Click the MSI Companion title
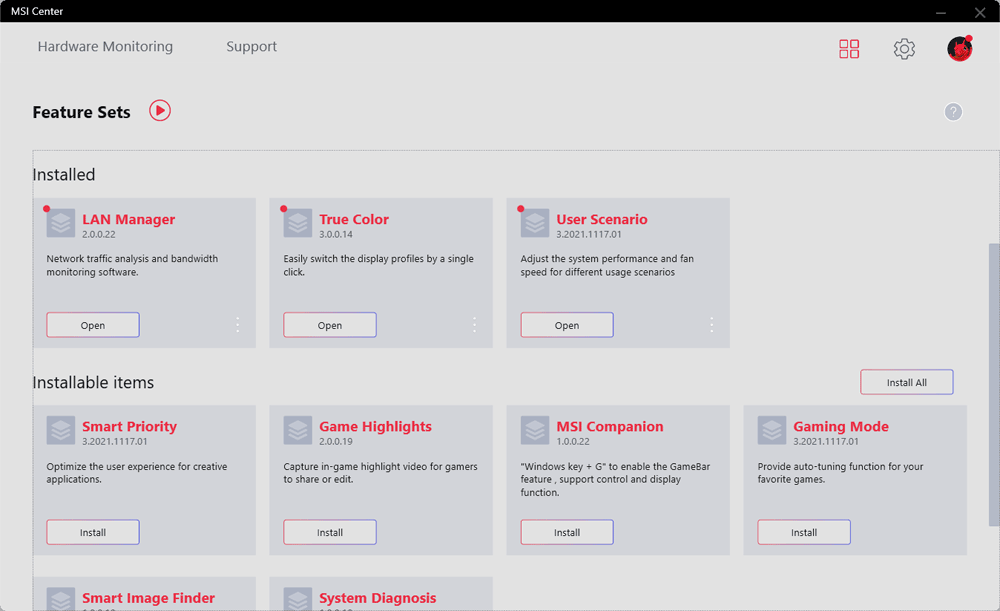Viewport: 1000px width, 611px height. tap(610, 427)
